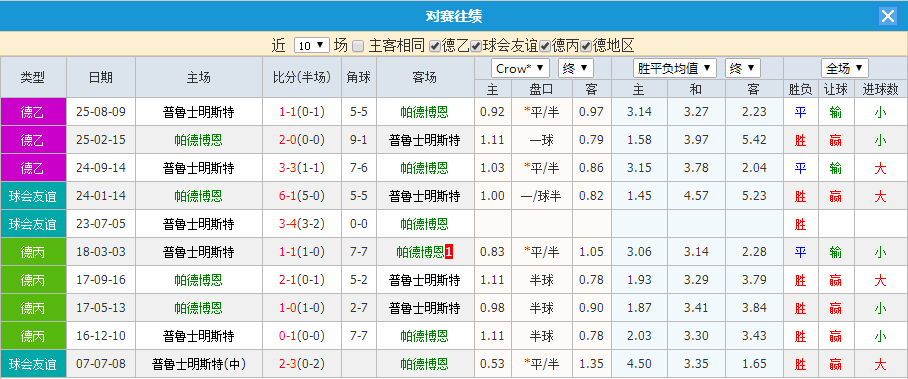This screenshot has width=908, height=379.
Task: Click the 小 goals result in 25-02-15 row
Action: tap(880, 140)
